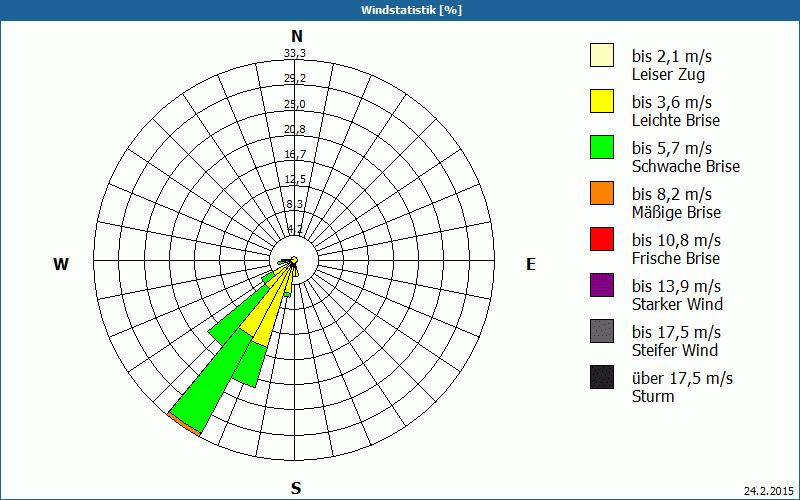Click the 16,7 ring scale value
Viewport: 800px width, 500px height.
tap(295, 154)
